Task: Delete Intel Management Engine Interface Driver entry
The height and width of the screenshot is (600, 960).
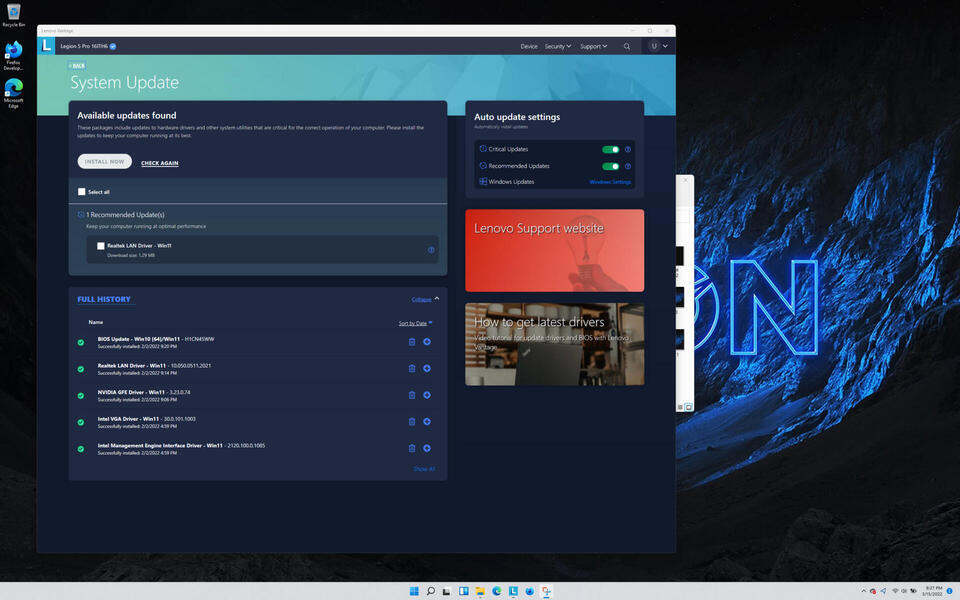Action: coord(411,448)
